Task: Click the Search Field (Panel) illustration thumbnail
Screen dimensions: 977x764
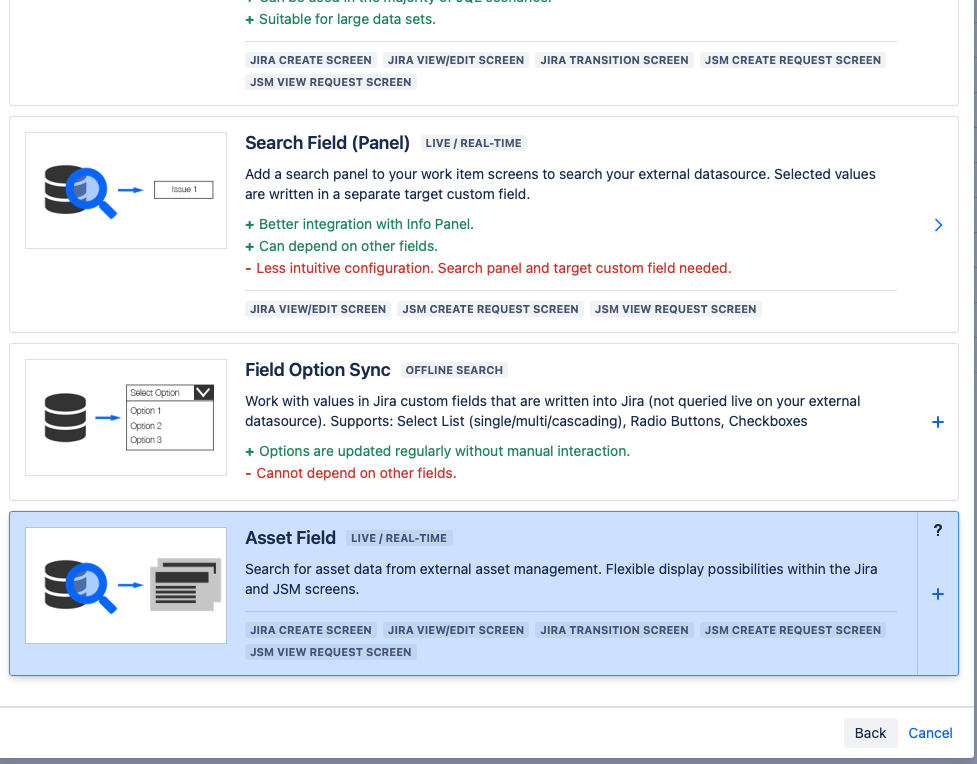Action: pyautogui.click(x=126, y=190)
